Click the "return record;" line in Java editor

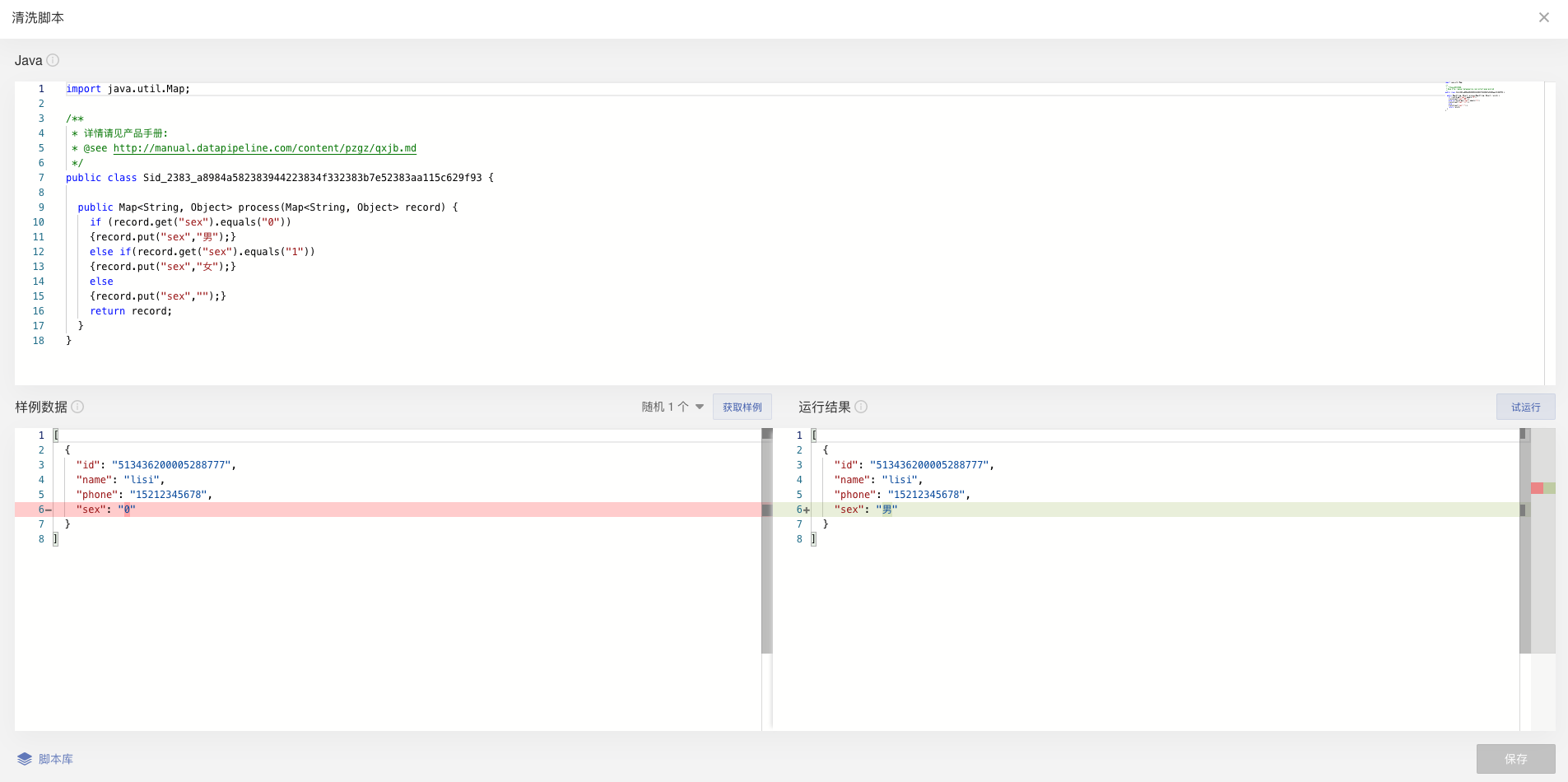pos(131,311)
